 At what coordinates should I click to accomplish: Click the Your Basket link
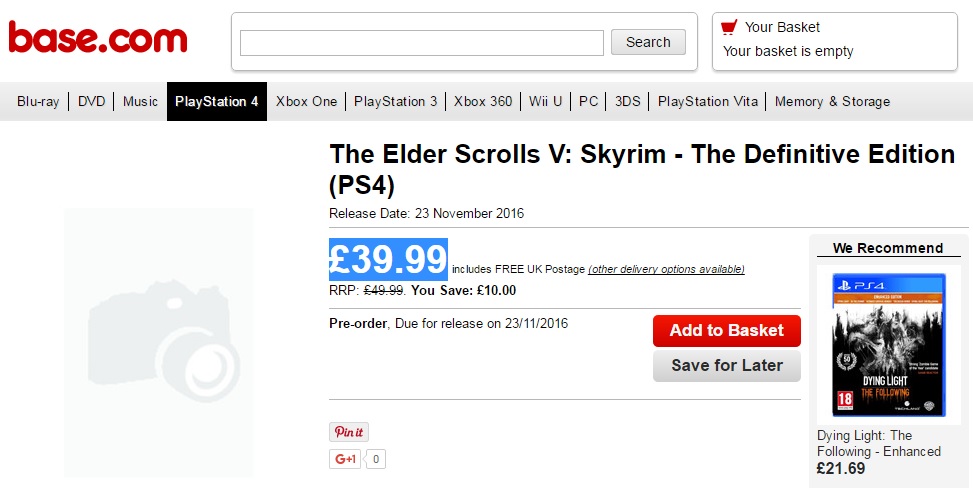pyautogui.click(x=782, y=27)
